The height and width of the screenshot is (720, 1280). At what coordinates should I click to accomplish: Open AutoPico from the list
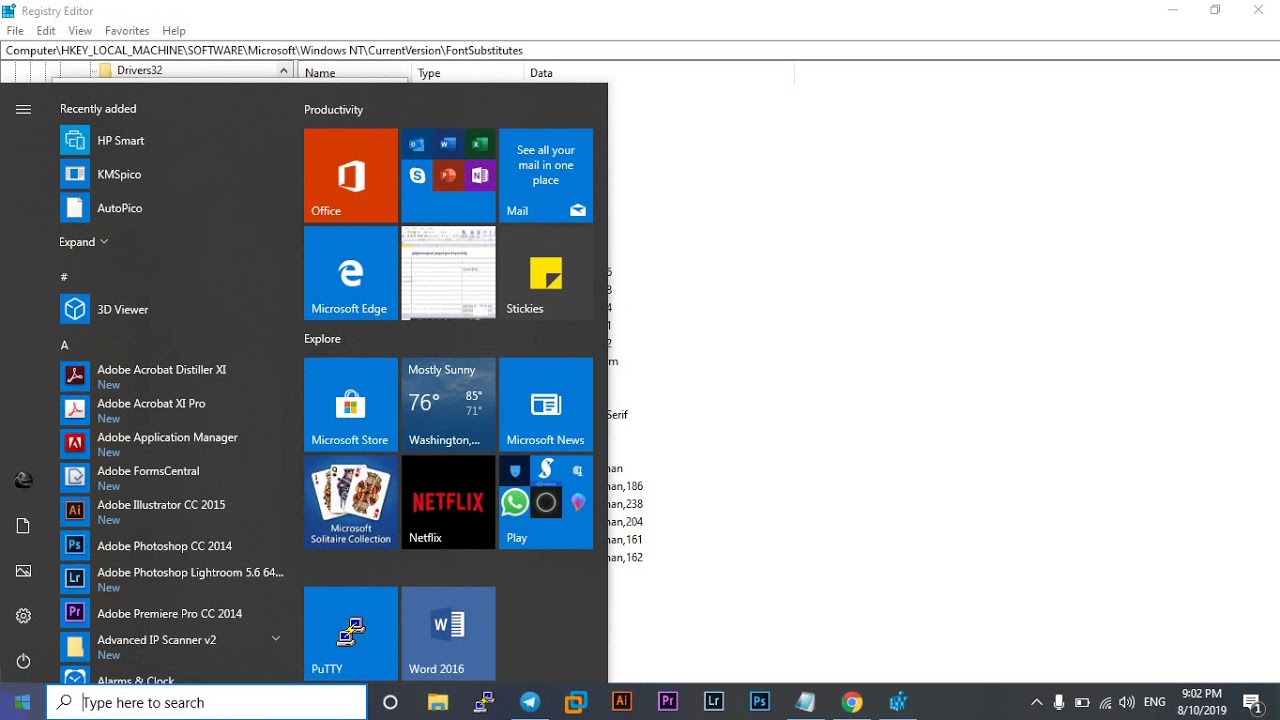click(x=172, y=208)
